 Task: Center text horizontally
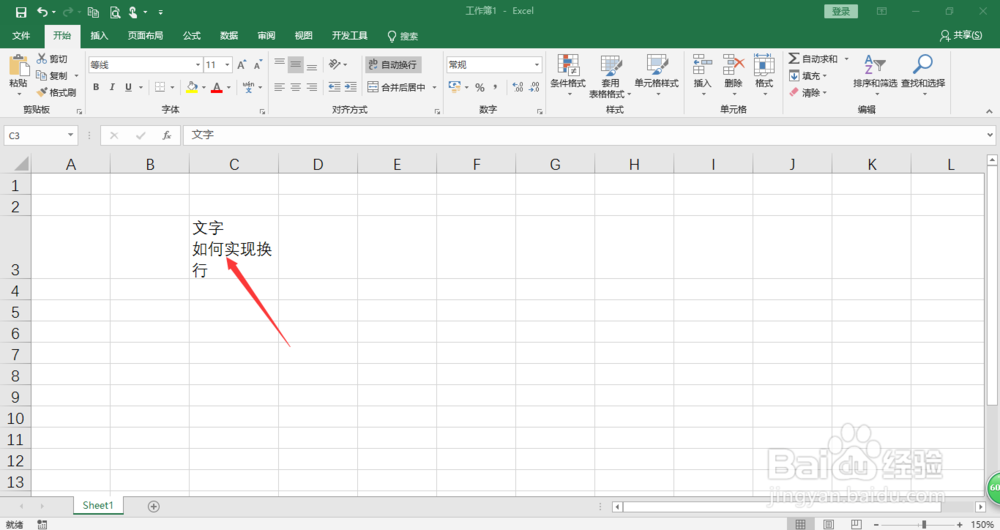pyautogui.click(x=295, y=87)
